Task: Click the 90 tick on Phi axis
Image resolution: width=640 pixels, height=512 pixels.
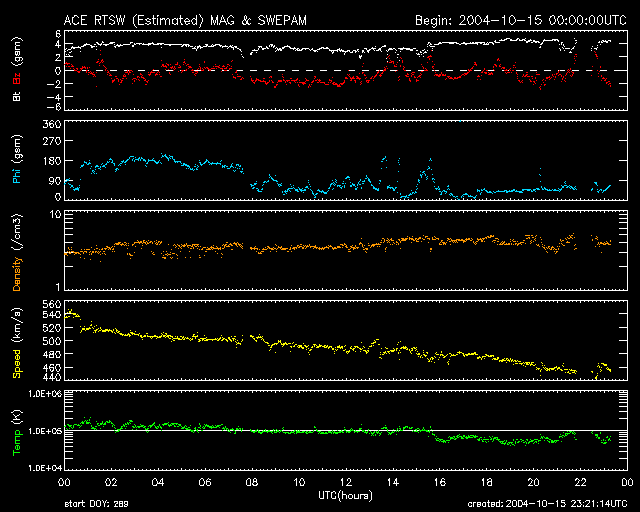Action: 55,181
